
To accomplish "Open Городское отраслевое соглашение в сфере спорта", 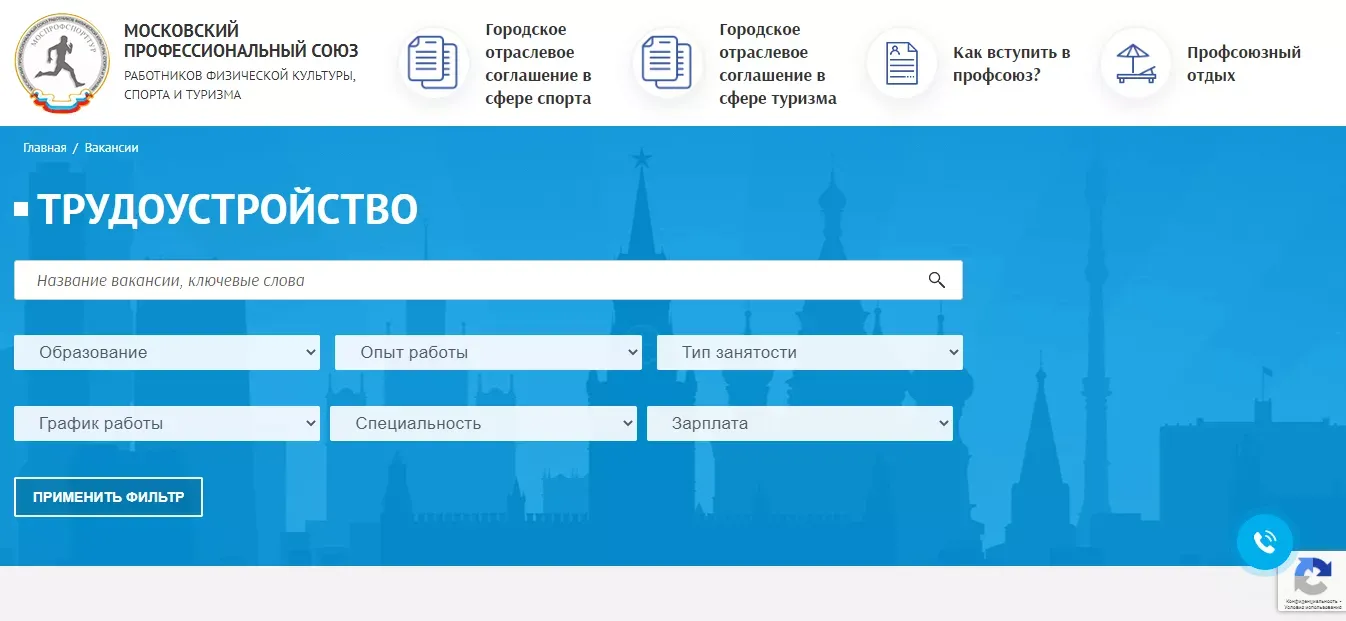I will tap(538, 64).
